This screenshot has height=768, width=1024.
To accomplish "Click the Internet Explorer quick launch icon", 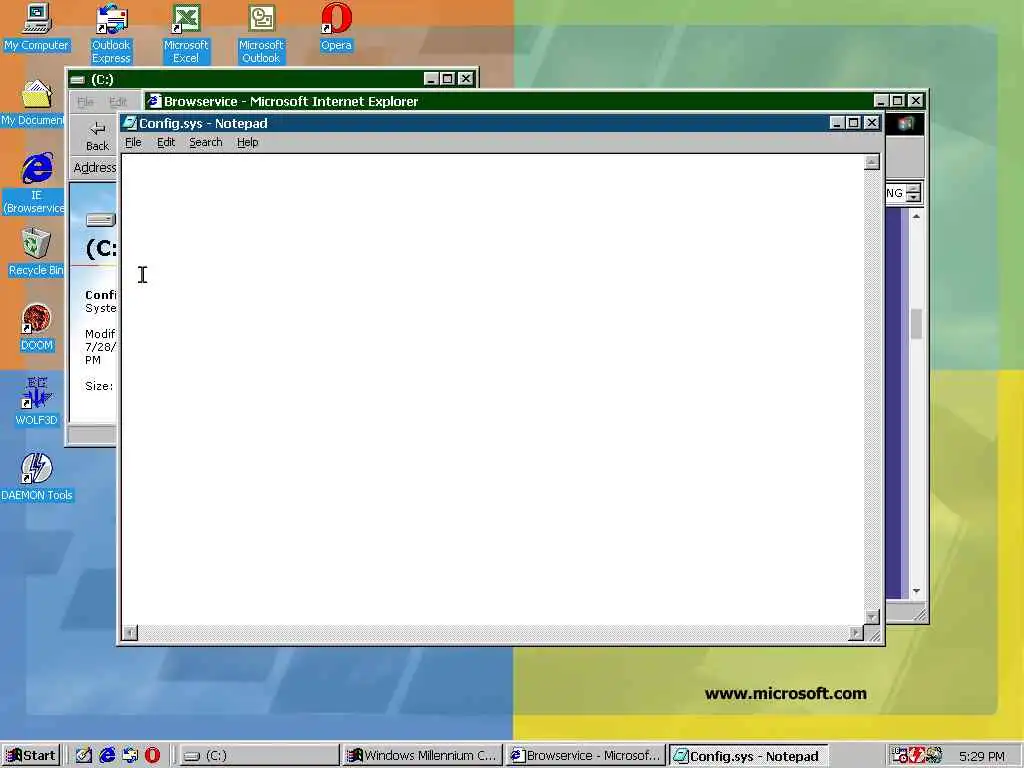I will point(107,756).
